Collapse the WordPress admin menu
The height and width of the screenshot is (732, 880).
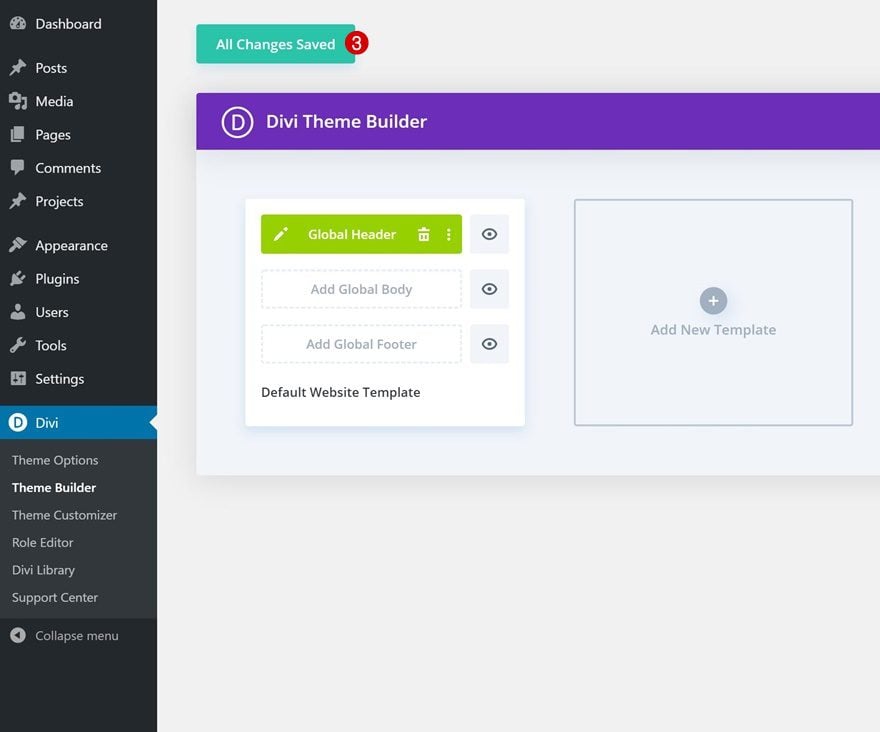click(65, 635)
